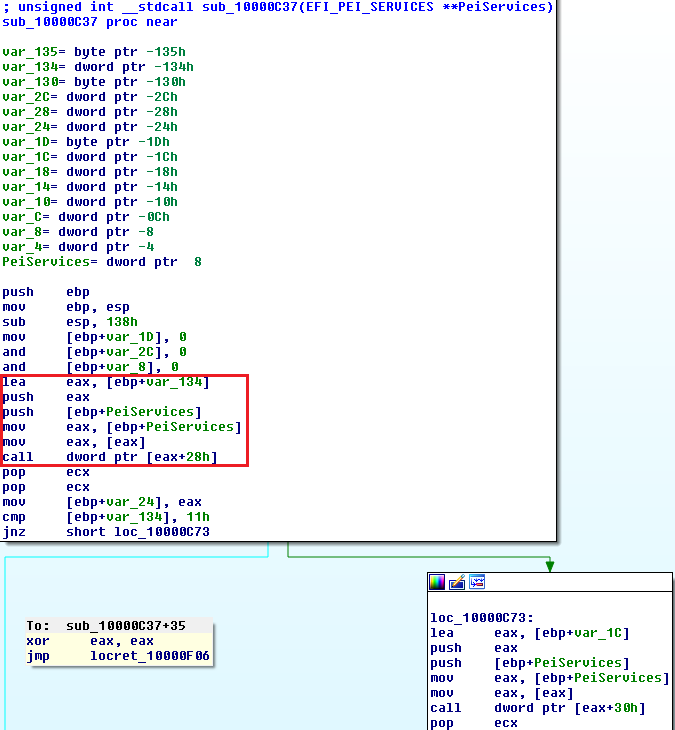
Task: Select the 'lea eax, [ebp+var_134]' instruction
Action: (x=106, y=382)
